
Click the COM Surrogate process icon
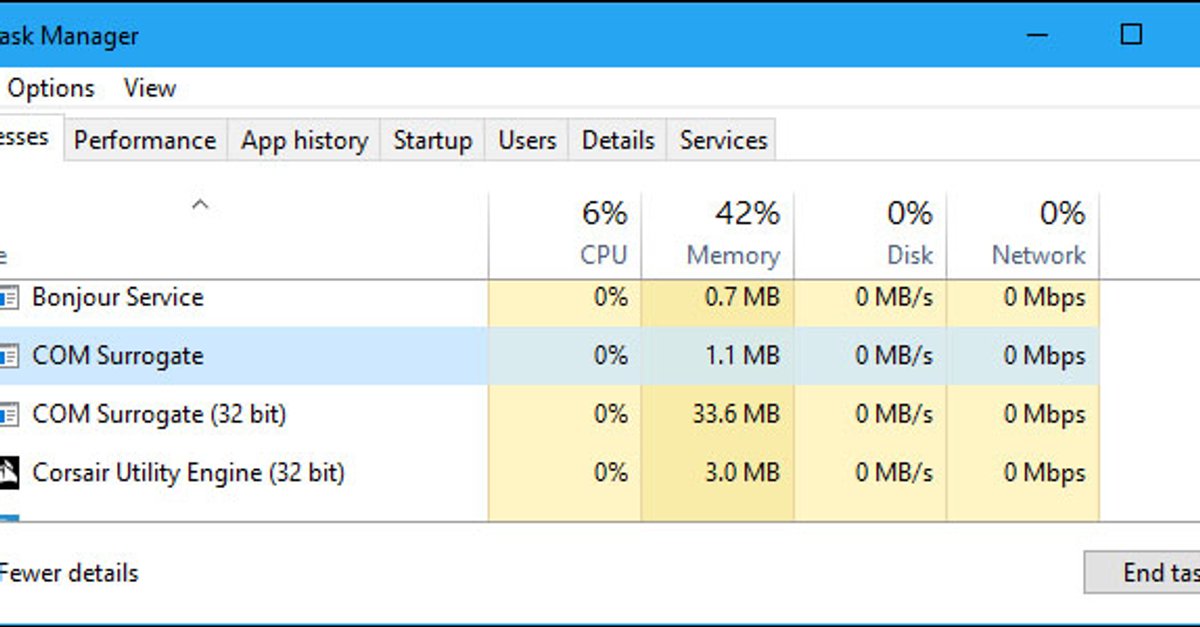click(x=9, y=355)
